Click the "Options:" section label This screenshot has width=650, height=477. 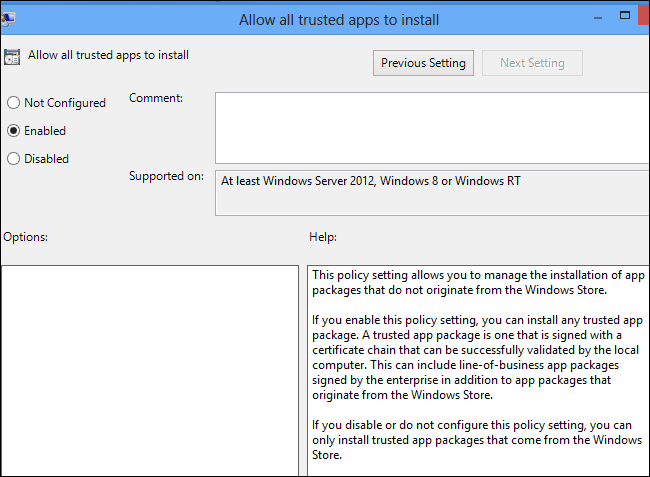26,237
